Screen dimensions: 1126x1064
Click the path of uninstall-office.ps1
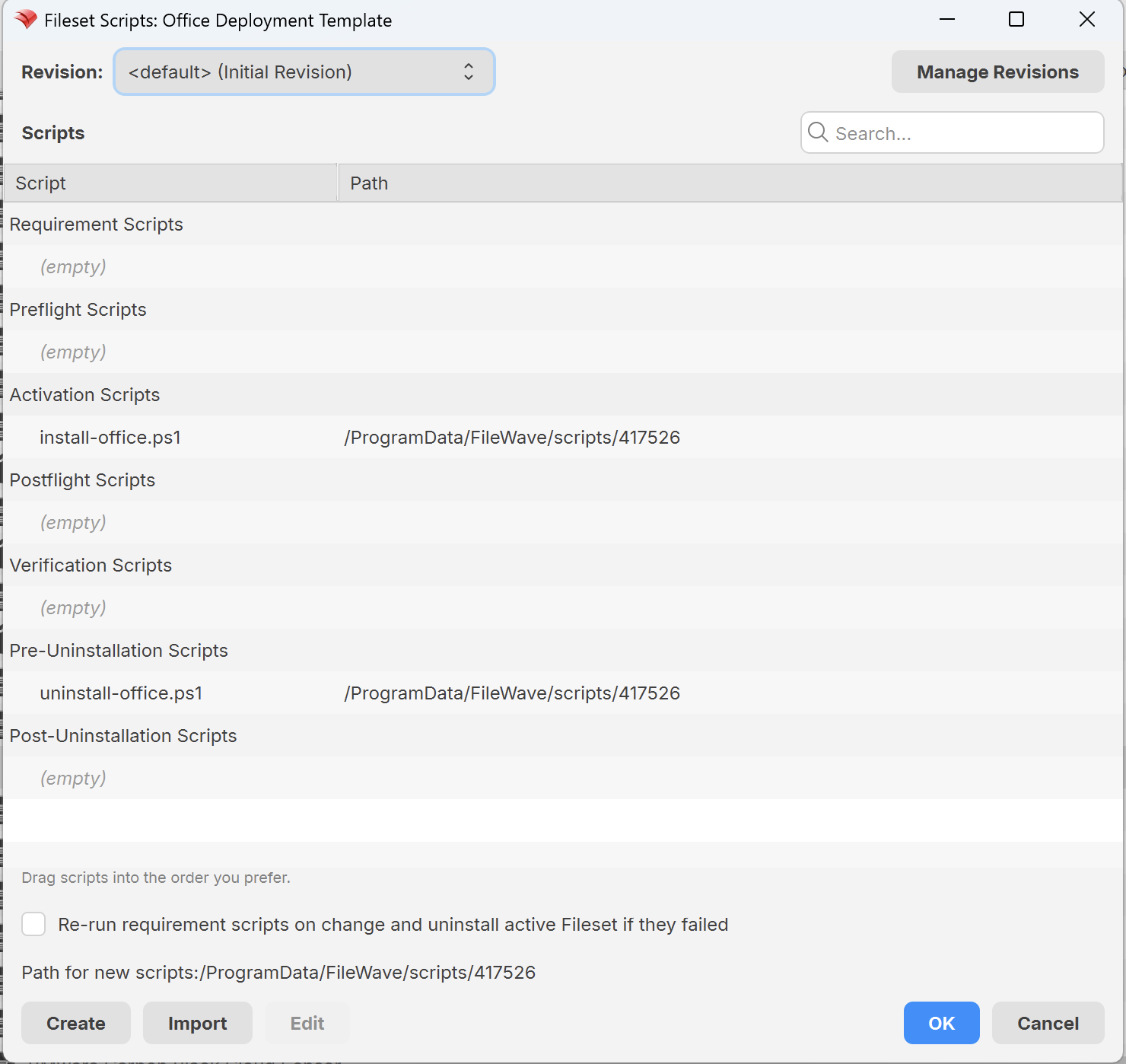(x=512, y=693)
